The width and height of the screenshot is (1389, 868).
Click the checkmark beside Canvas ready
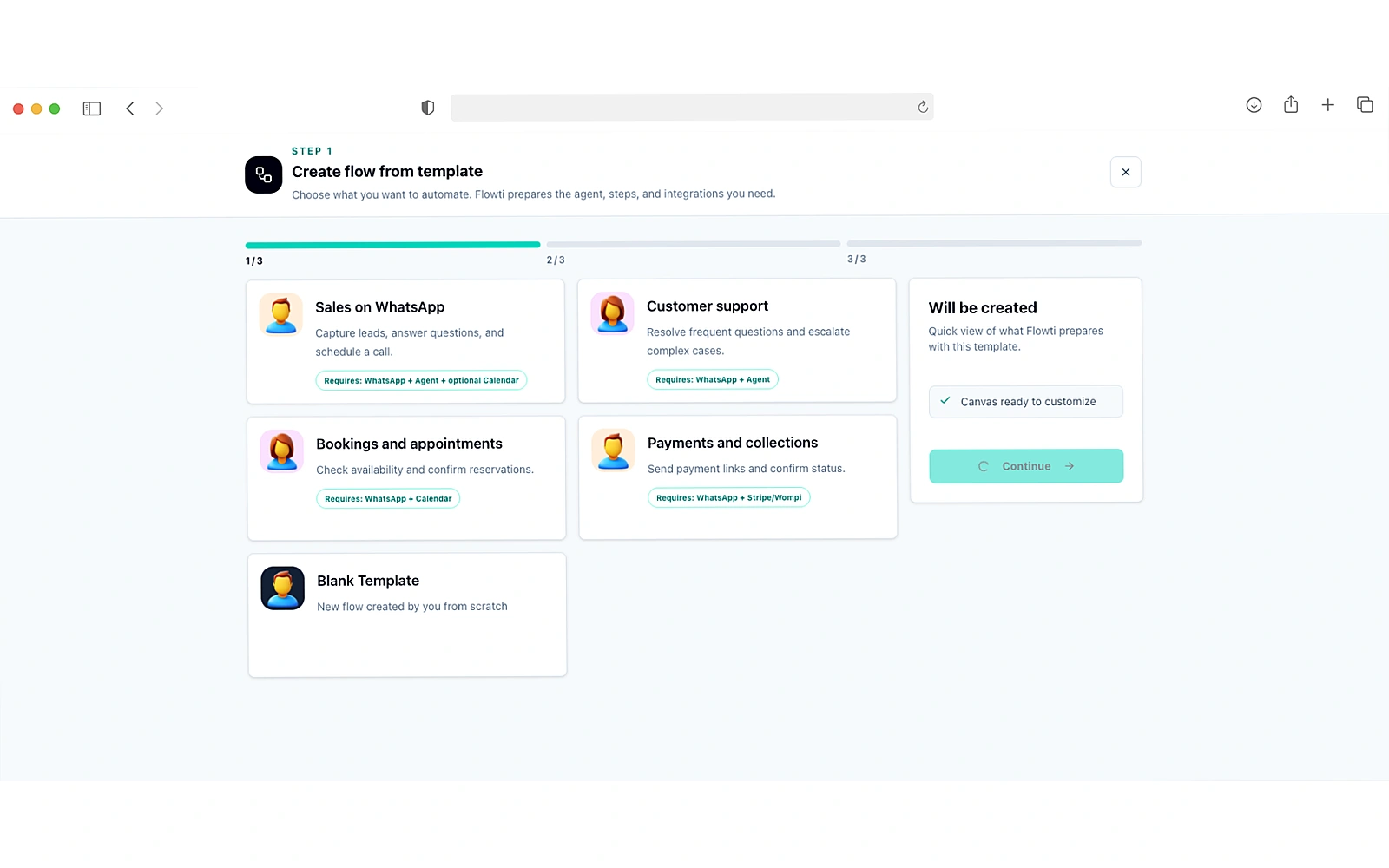945,401
